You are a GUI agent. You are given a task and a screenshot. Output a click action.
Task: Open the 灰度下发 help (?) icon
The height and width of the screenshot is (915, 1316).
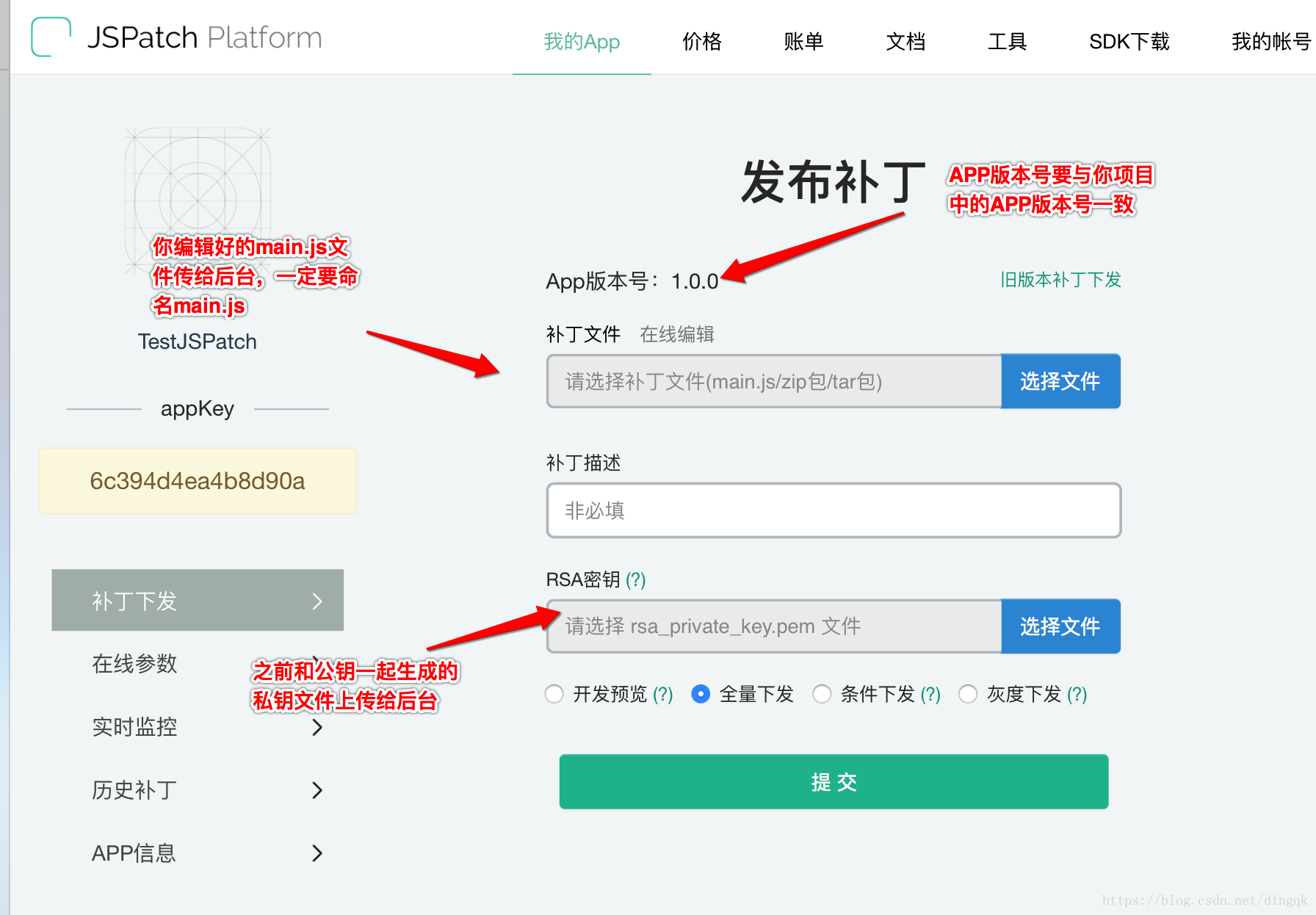[x=1077, y=695]
